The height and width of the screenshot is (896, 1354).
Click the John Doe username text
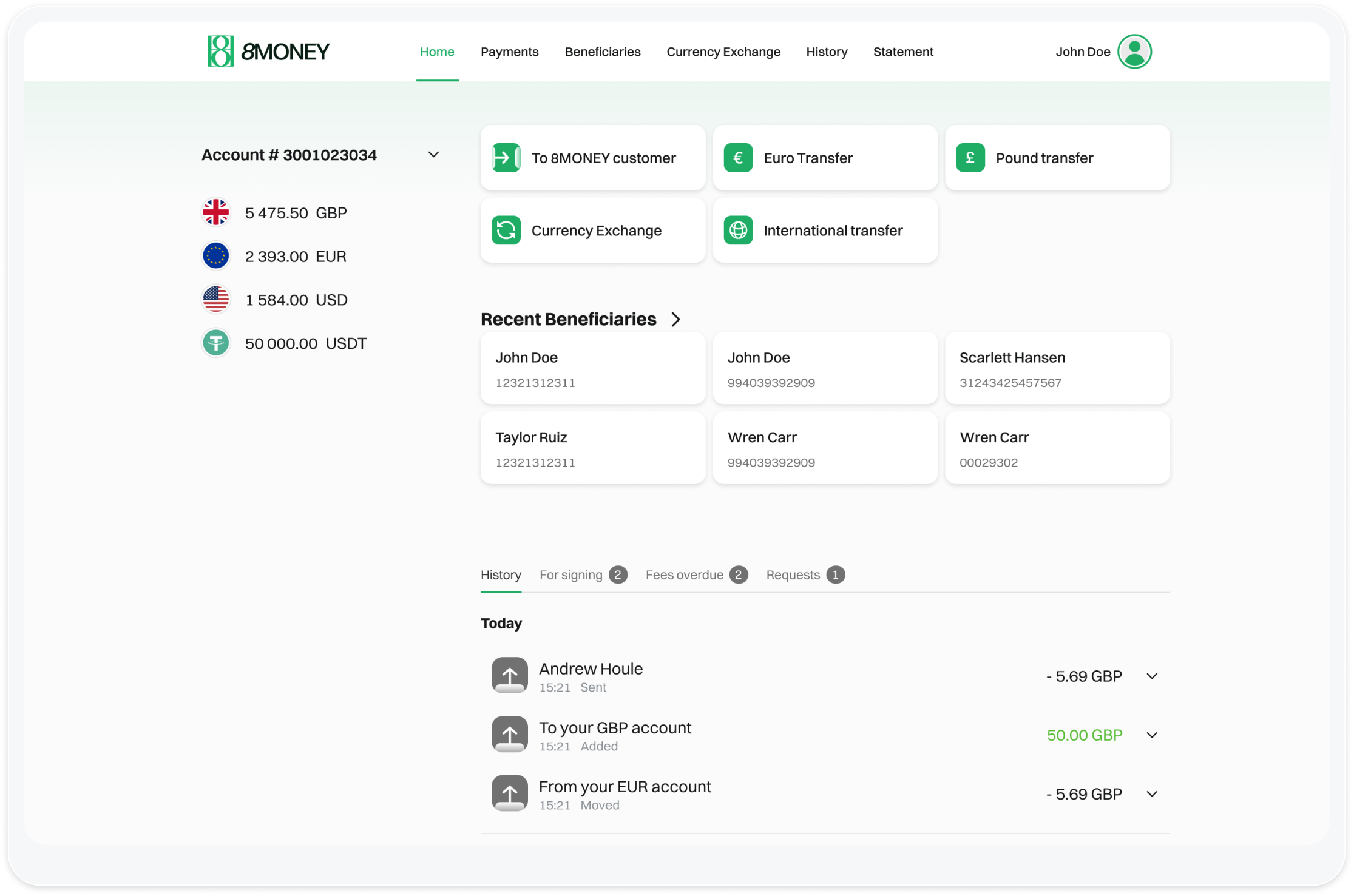[1083, 52]
